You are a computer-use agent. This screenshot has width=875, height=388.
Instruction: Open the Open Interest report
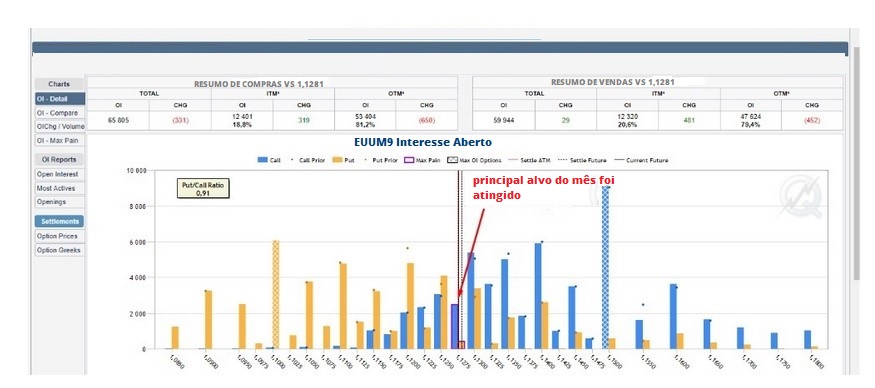coord(59,174)
